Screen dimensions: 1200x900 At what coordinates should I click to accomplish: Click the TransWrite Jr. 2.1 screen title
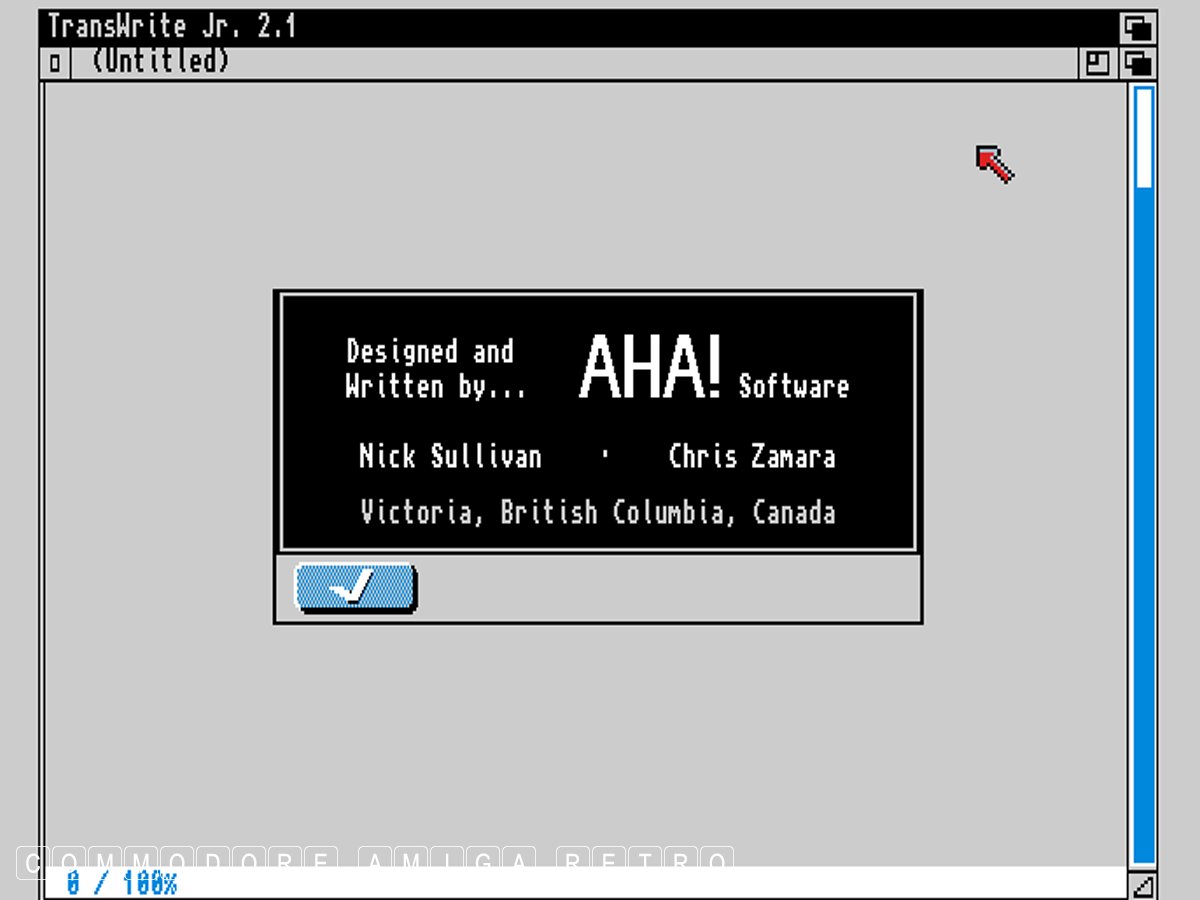[172, 26]
